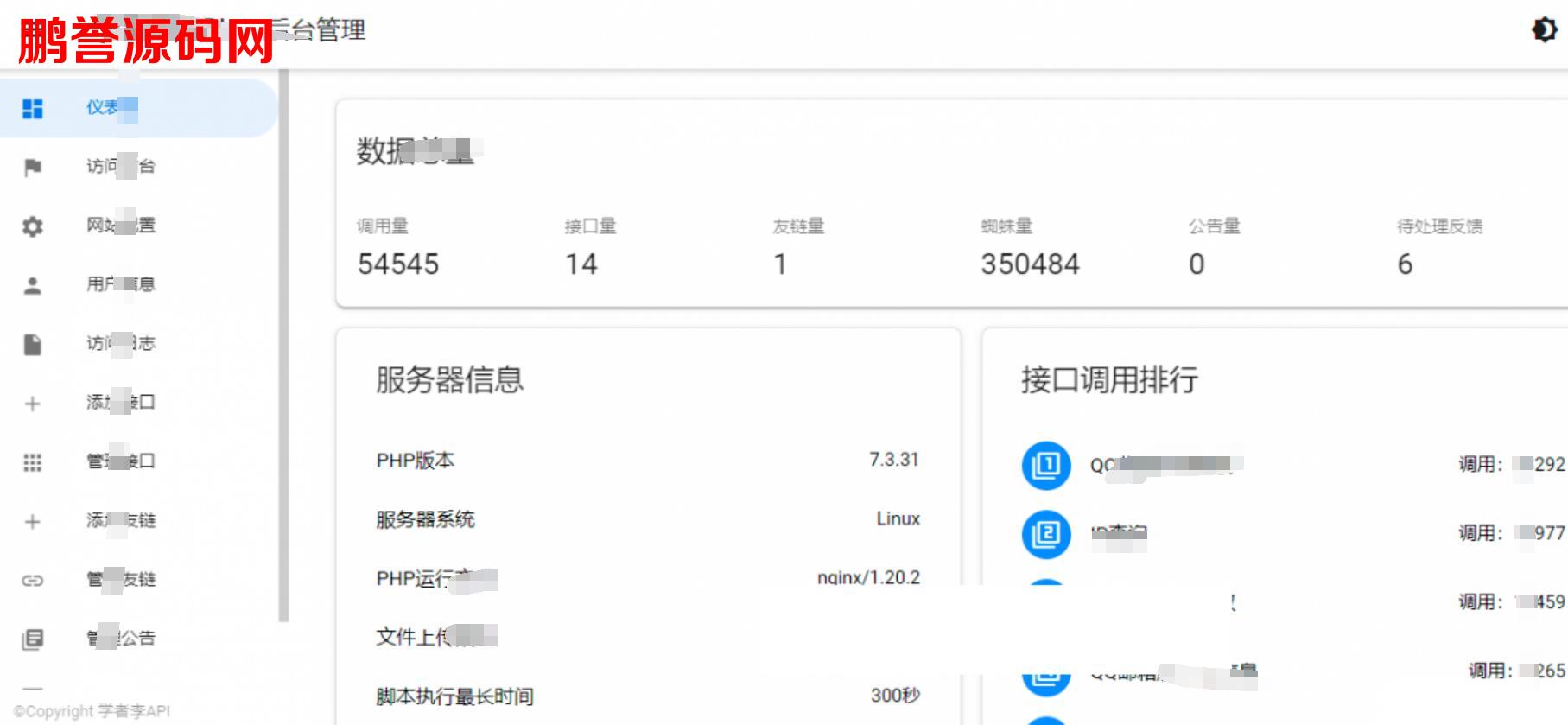Click the Copyright 学者李API footer text
Image resolution: width=1568 pixels, height=725 pixels.
(92, 711)
